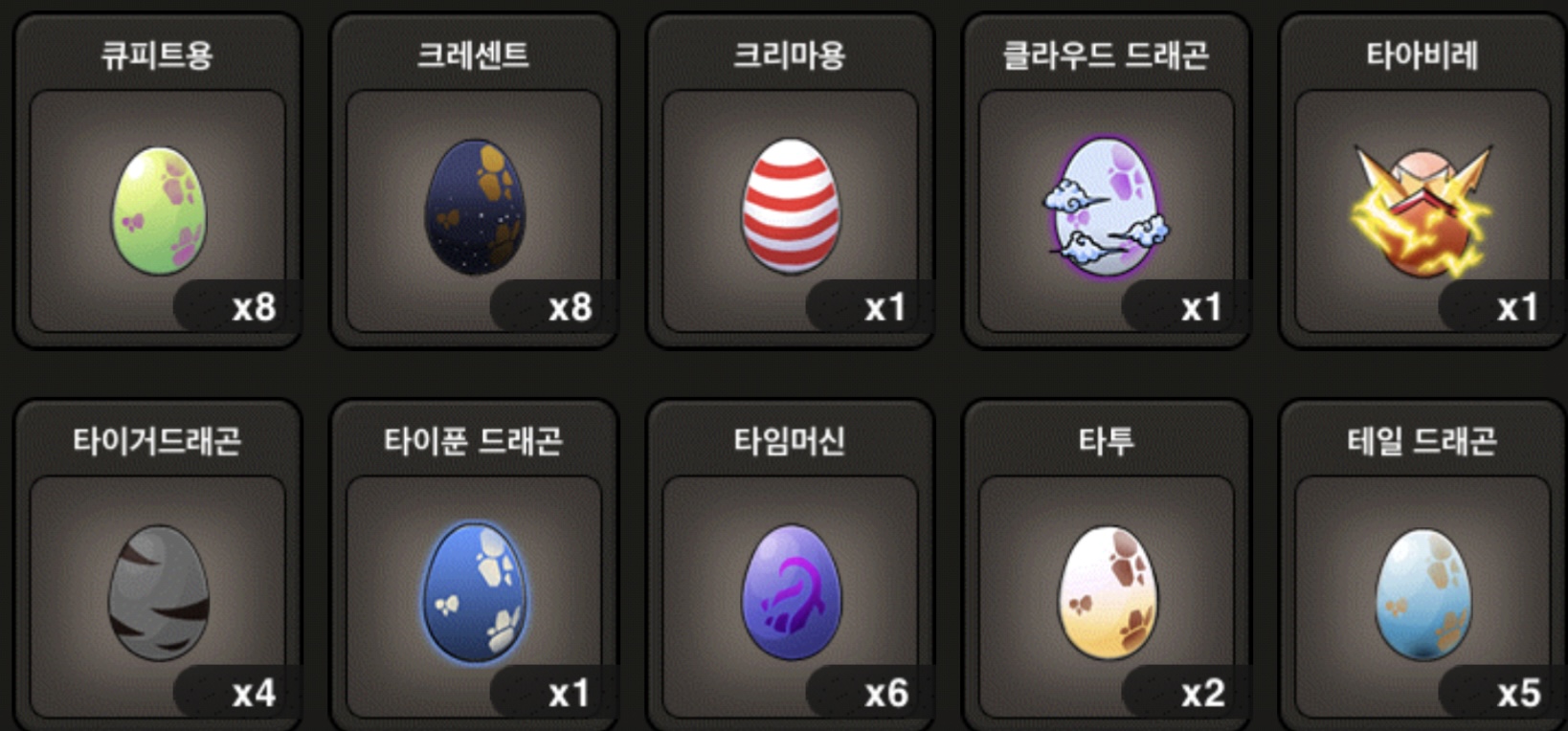Screen dimensions: 1568x731
Task: Click the 크리마용 card title text
Action: pos(790,55)
